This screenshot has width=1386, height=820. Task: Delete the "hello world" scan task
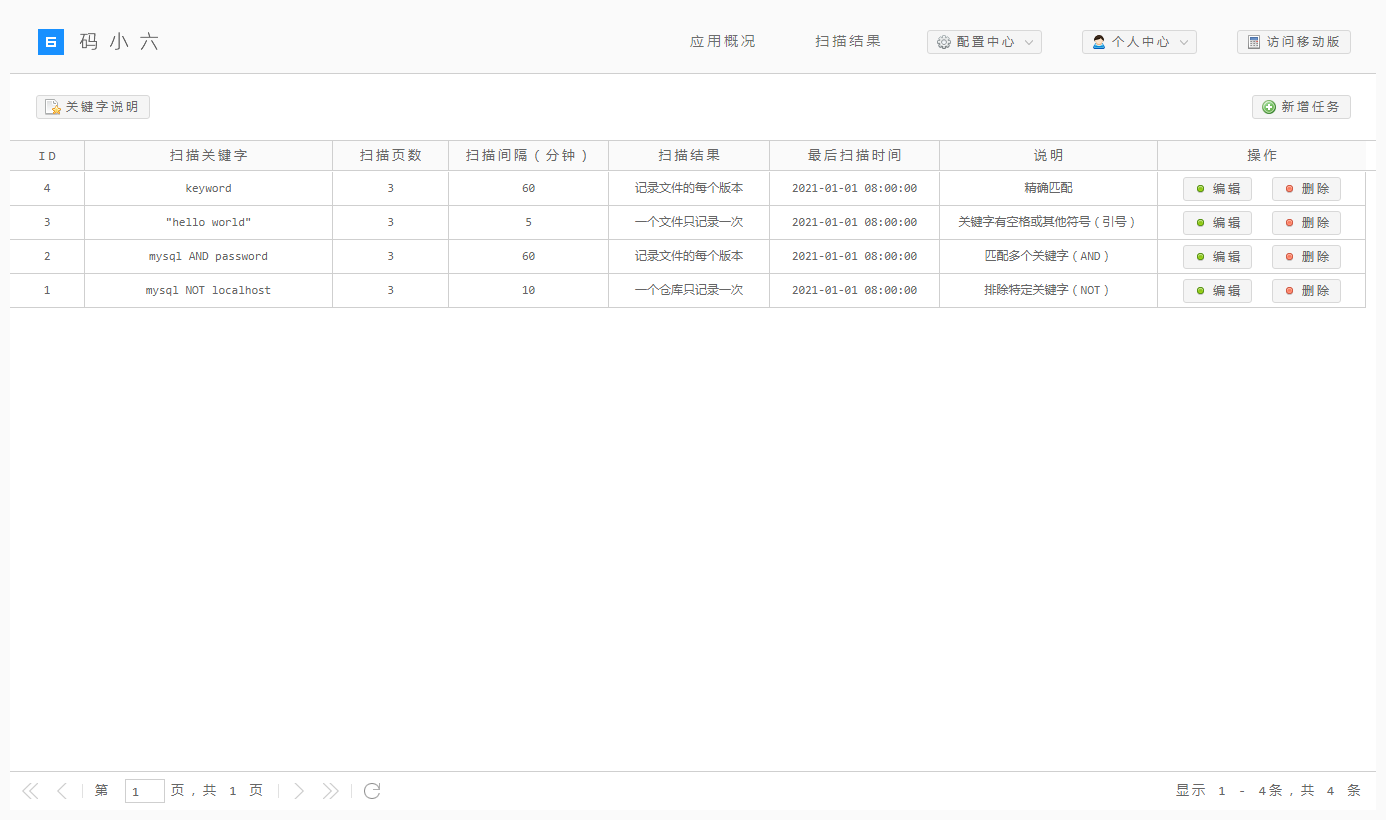click(1306, 223)
